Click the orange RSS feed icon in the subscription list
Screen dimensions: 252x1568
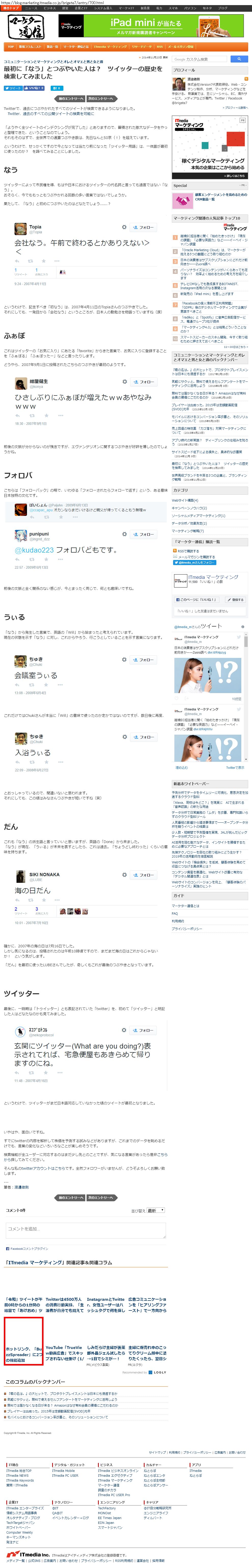point(175,551)
